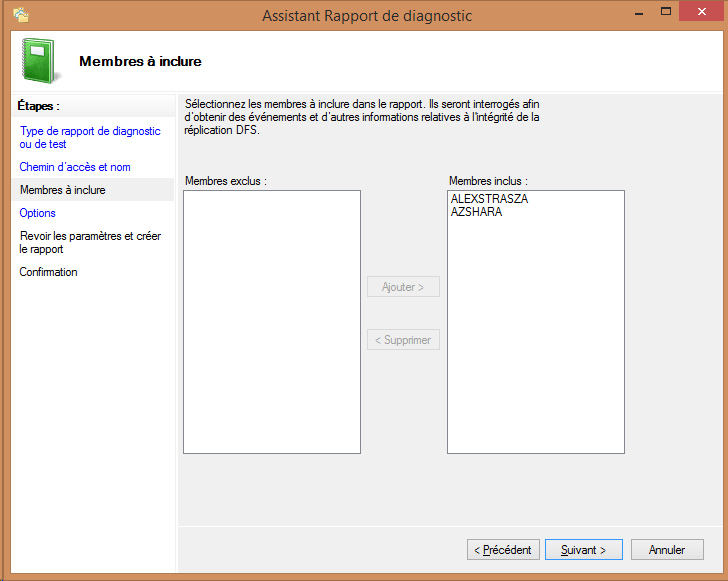Continue by clicking Suivant
This screenshot has width=728, height=581.
(x=584, y=550)
